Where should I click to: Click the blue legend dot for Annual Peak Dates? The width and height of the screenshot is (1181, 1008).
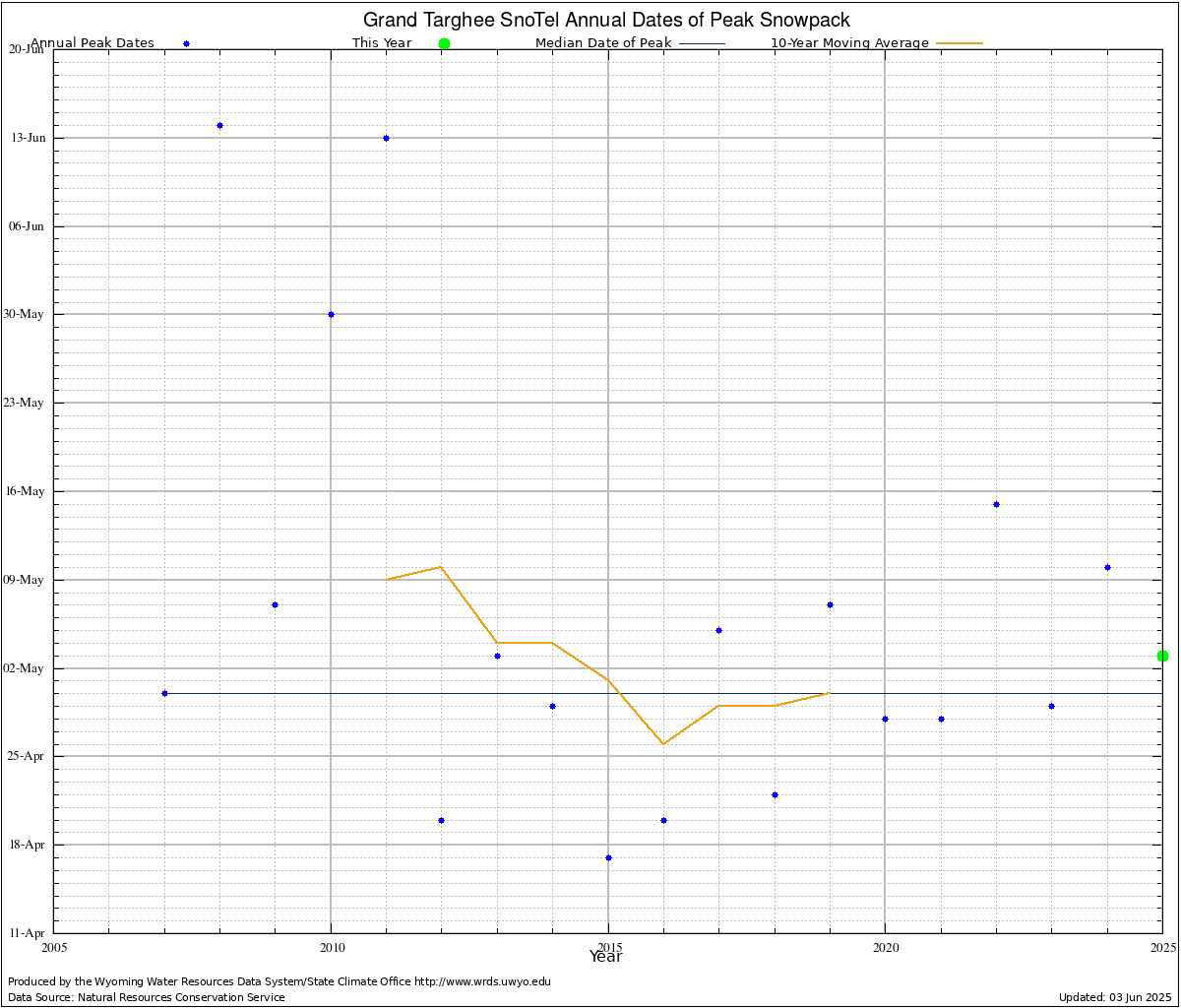(186, 43)
